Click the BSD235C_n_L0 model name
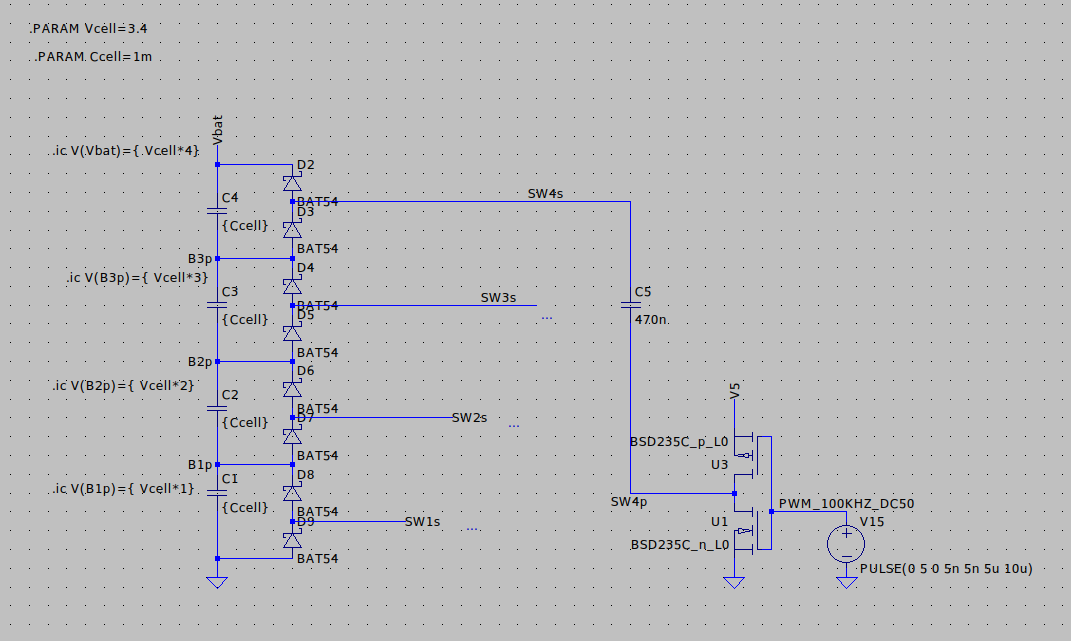Viewport: 1071px width, 641px height. pos(680,545)
